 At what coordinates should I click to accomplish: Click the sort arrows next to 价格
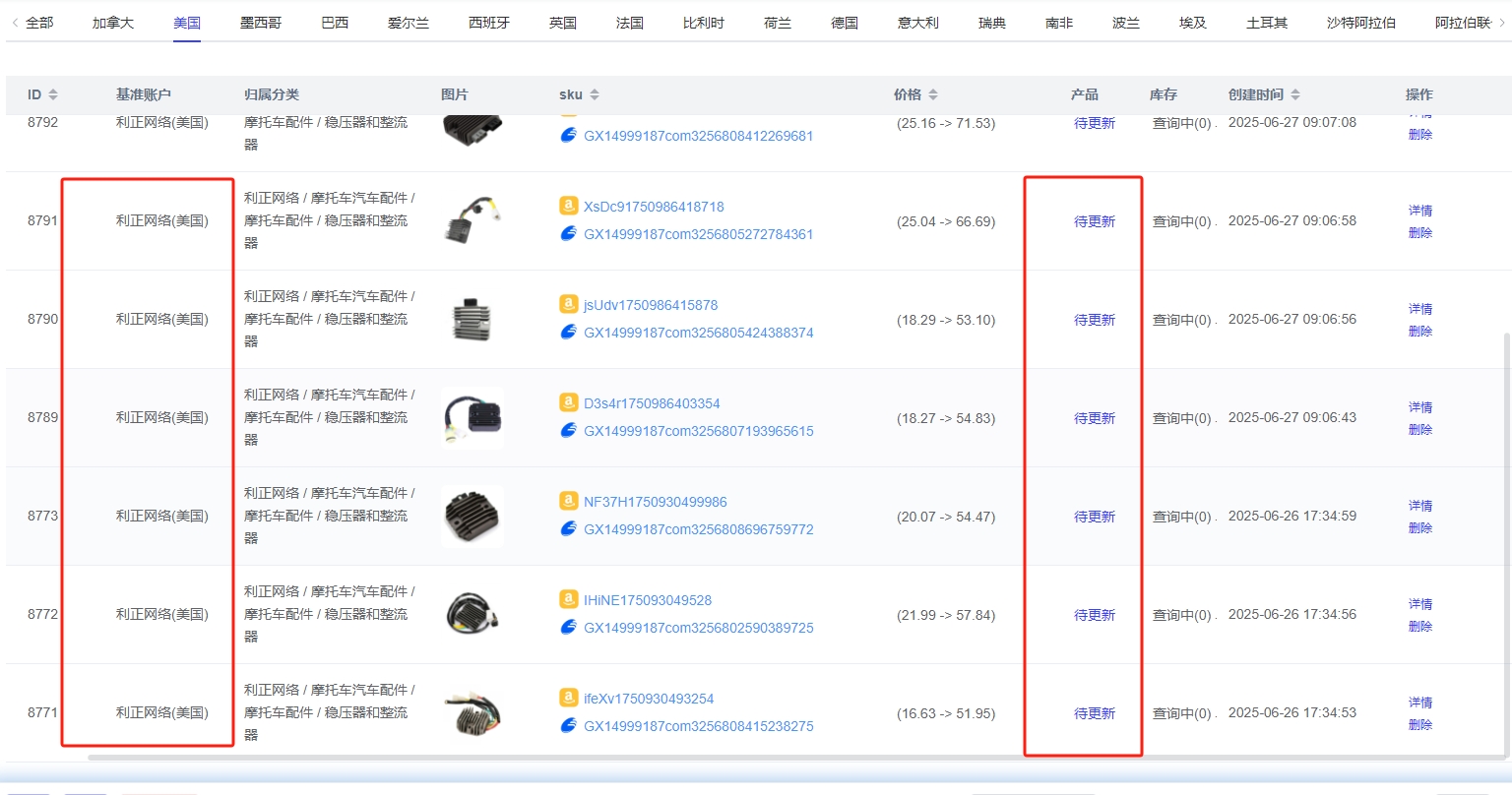click(x=933, y=94)
